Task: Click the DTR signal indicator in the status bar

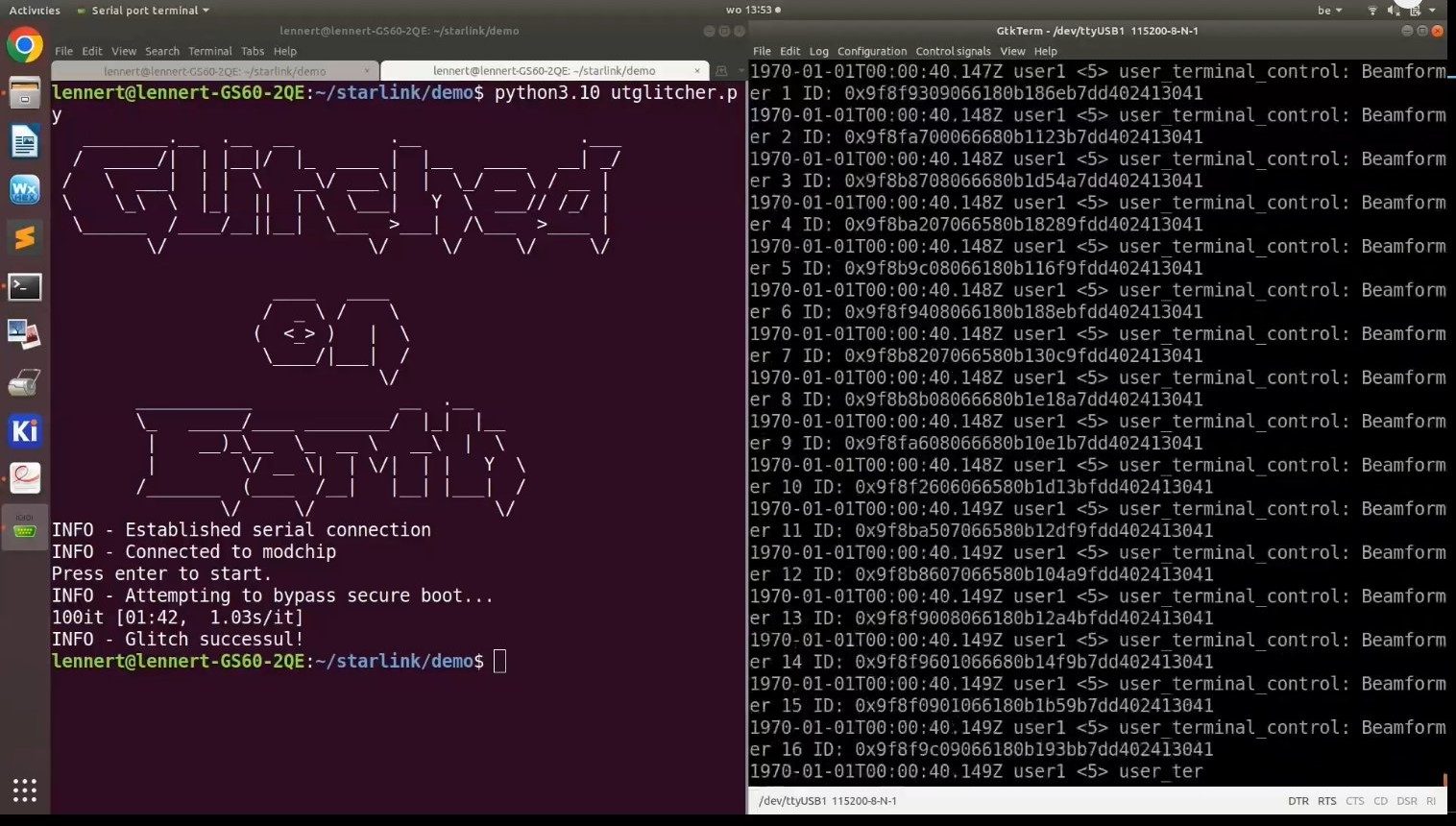Action: click(x=1298, y=801)
